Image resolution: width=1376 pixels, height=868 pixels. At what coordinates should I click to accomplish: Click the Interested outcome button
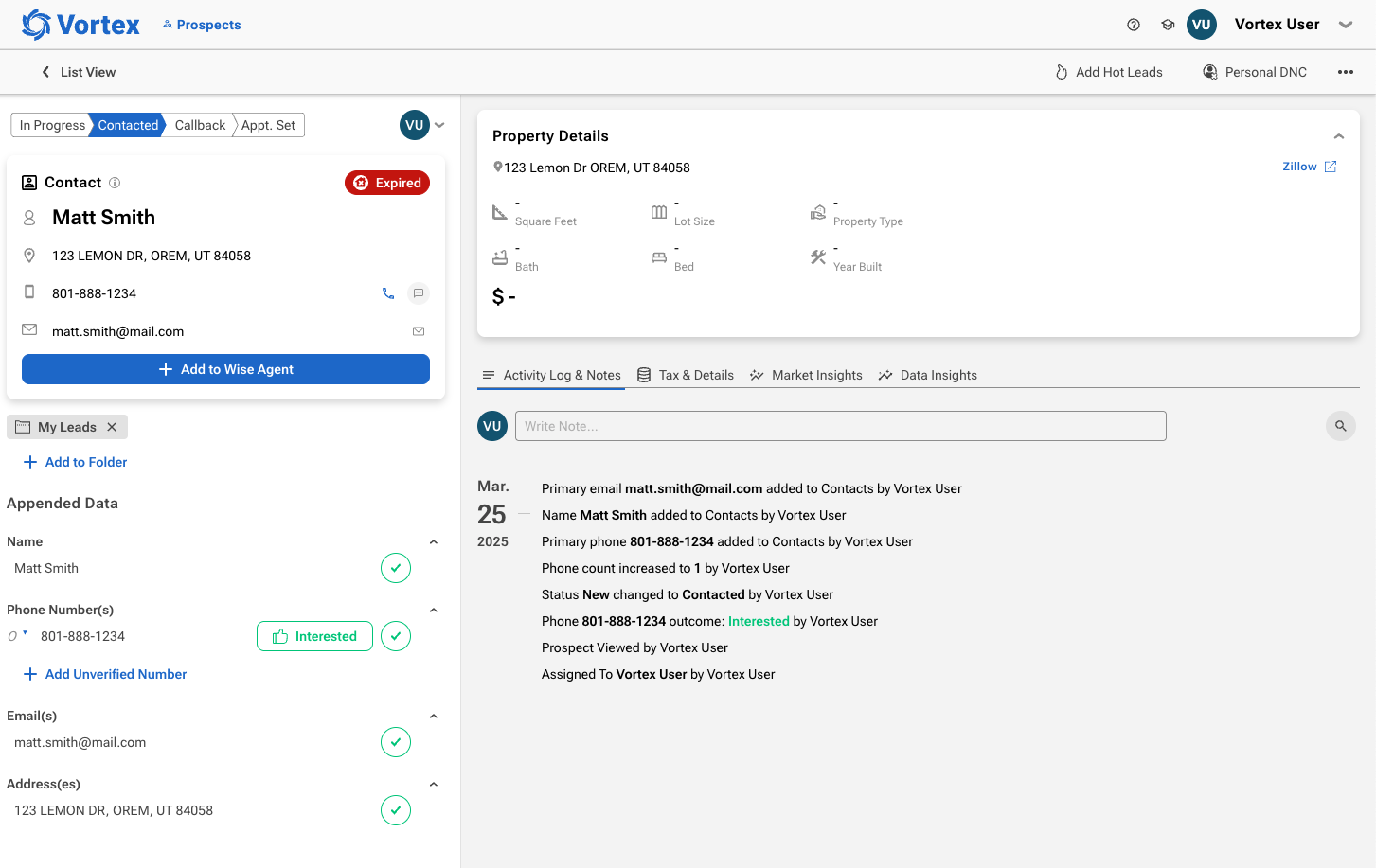tap(314, 636)
